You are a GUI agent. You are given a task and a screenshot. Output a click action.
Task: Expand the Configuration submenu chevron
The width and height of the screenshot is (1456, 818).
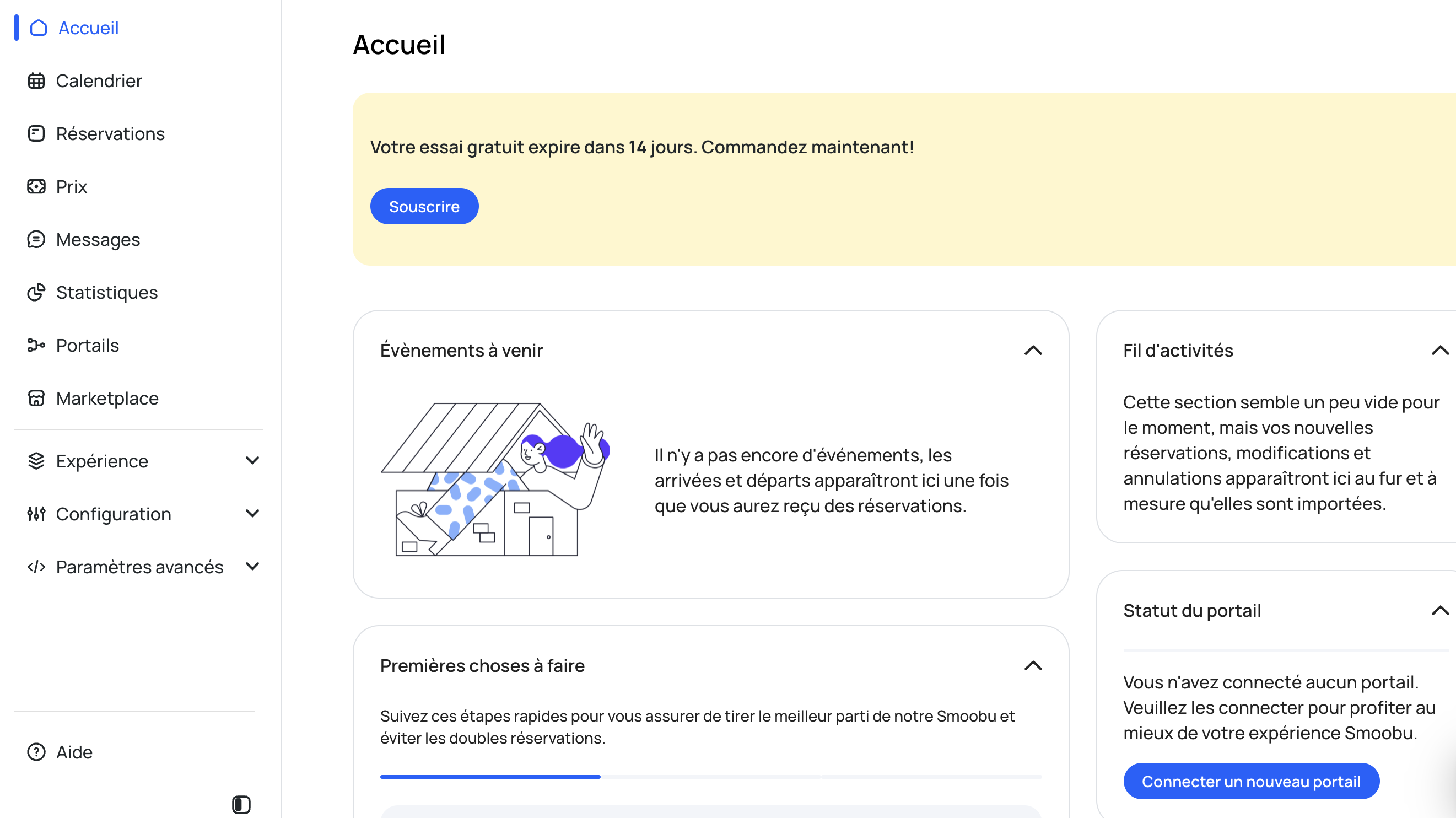click(x=252, y=513)
